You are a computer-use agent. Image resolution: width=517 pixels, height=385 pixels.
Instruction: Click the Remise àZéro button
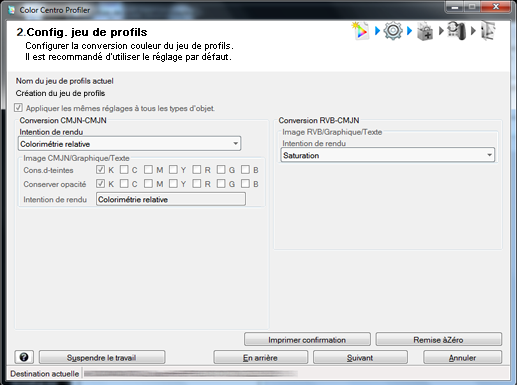(439, 339)
